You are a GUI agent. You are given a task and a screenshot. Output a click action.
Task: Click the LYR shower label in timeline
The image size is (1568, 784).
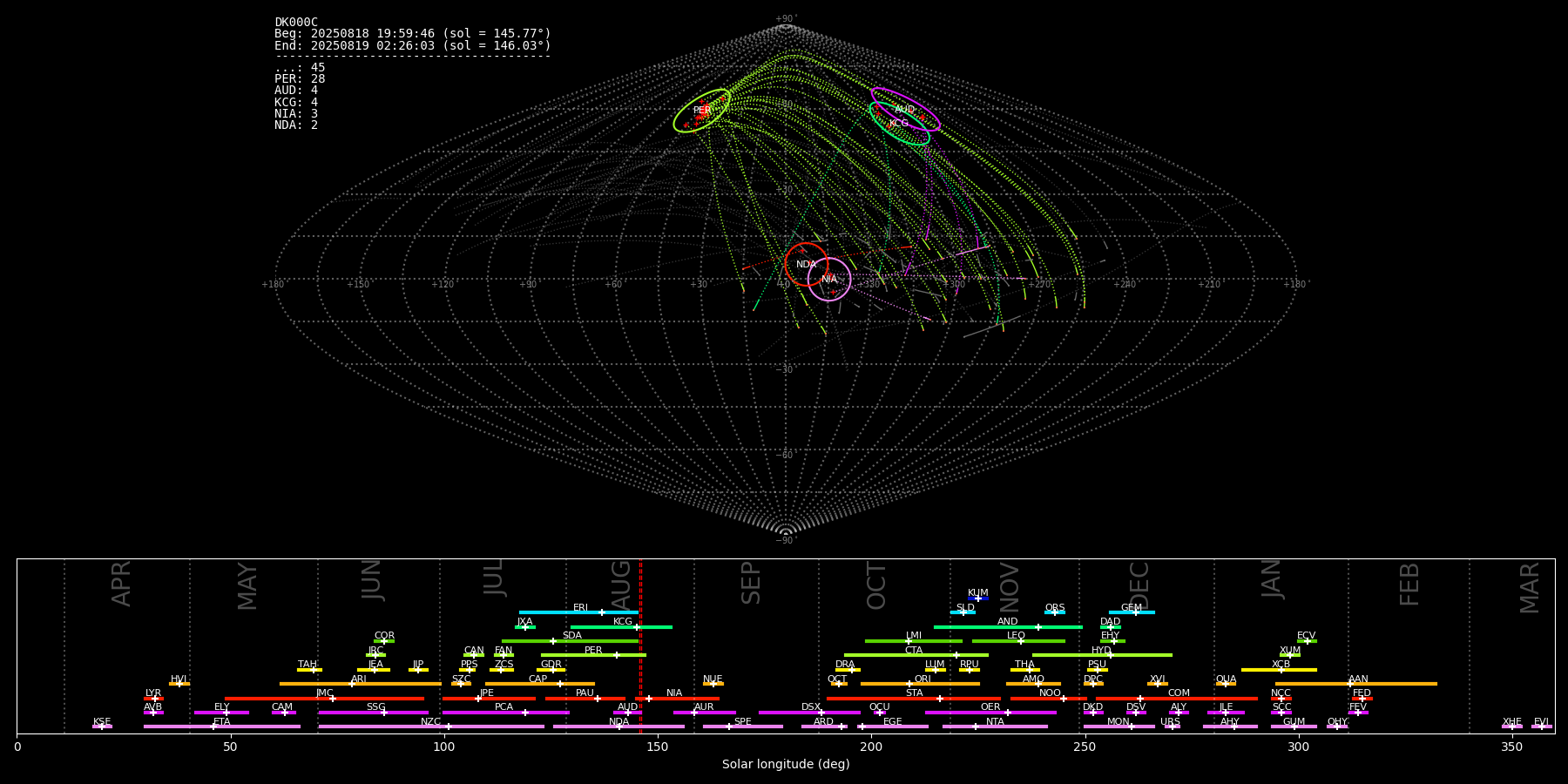(153, 693)
